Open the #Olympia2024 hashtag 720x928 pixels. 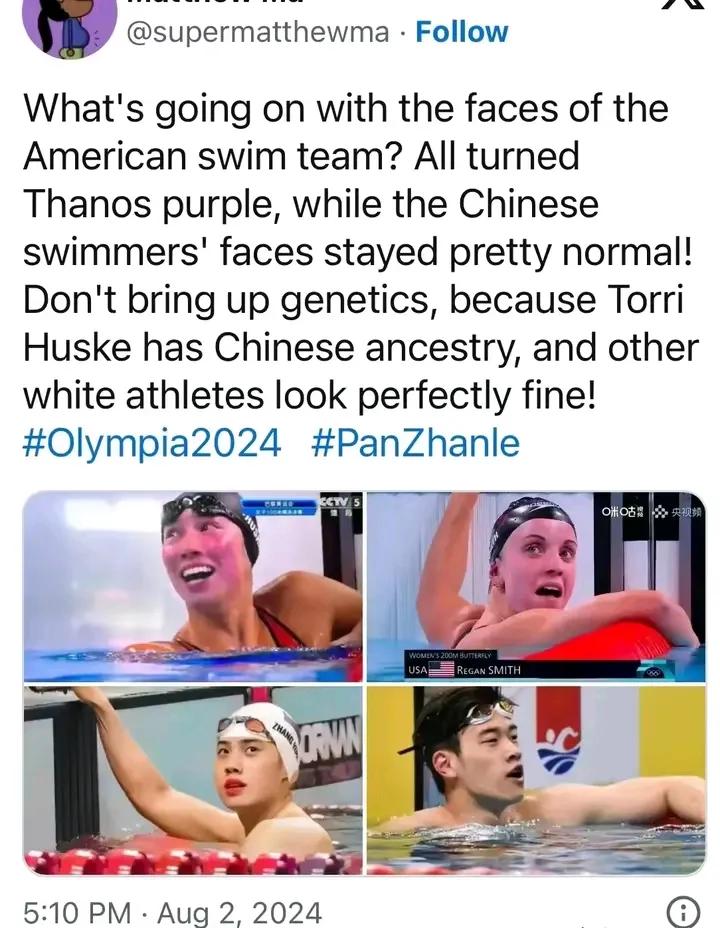[152, 443]
